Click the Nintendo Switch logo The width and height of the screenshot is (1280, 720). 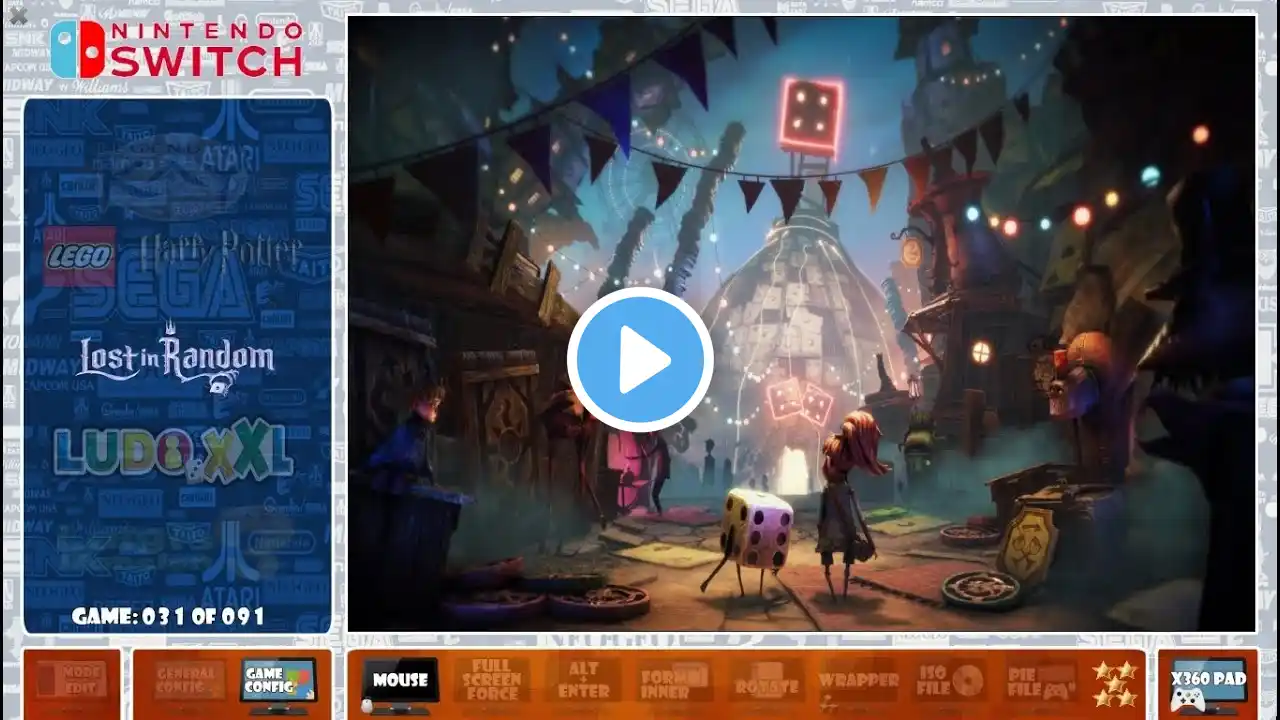177,49
